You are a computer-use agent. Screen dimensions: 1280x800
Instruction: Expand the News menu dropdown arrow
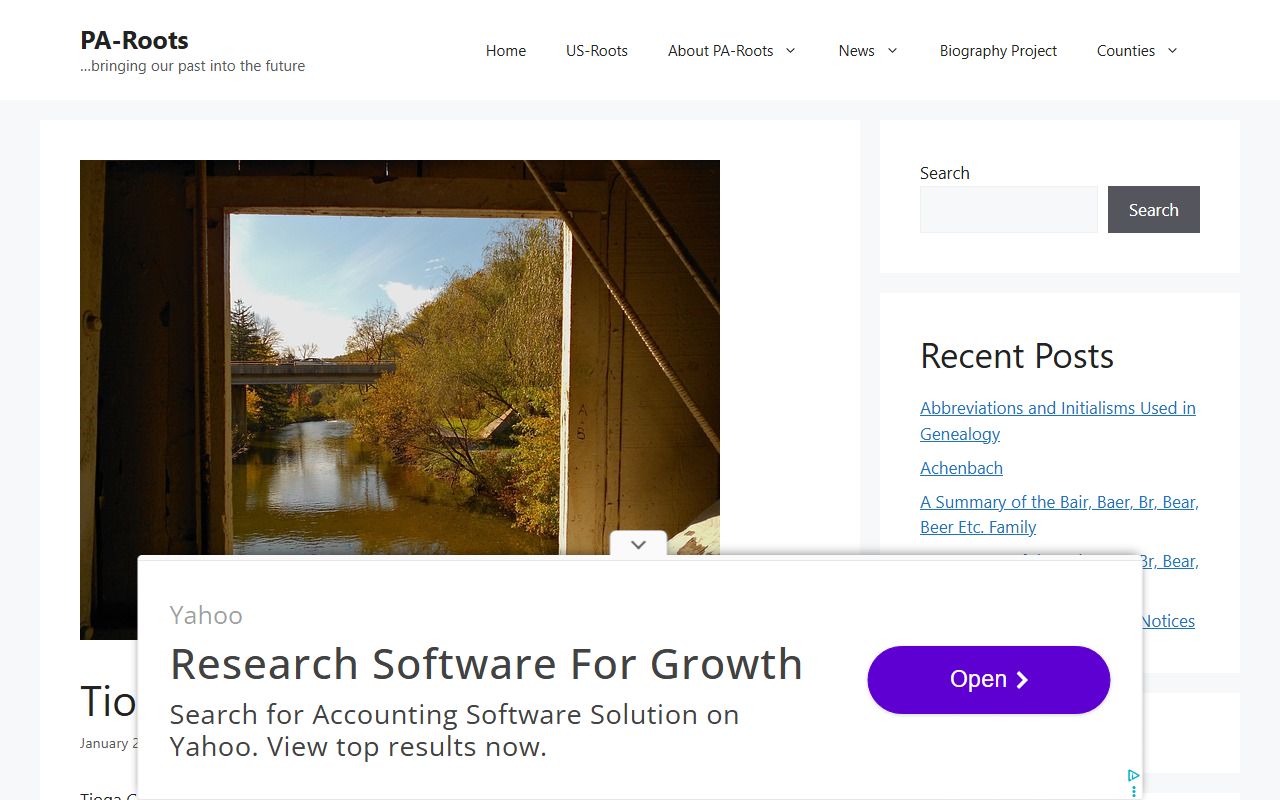point(892,50)
